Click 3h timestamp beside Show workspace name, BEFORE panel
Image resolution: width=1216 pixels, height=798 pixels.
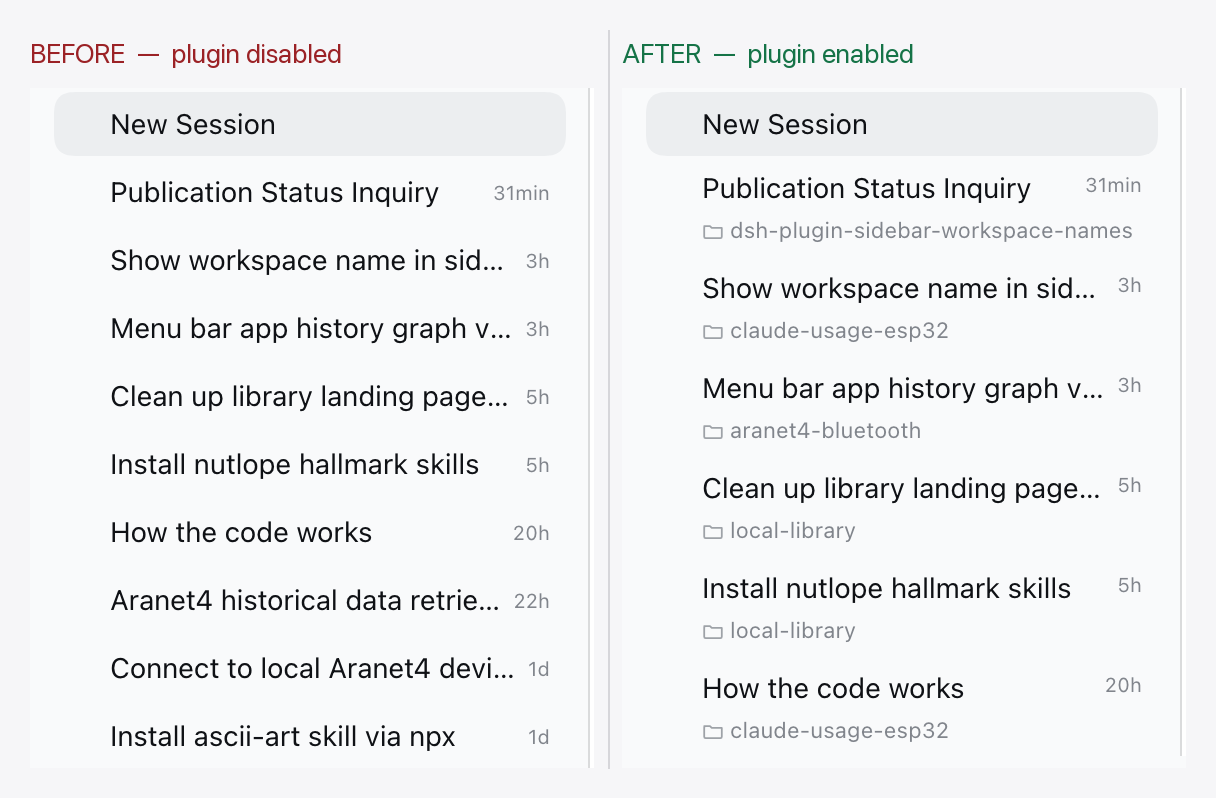pos(537,261)
